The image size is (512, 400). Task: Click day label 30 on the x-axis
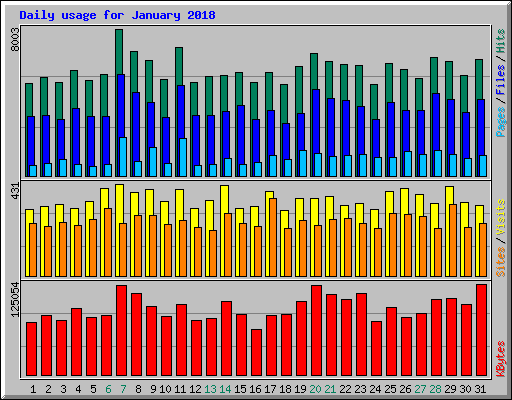(465, 389)
